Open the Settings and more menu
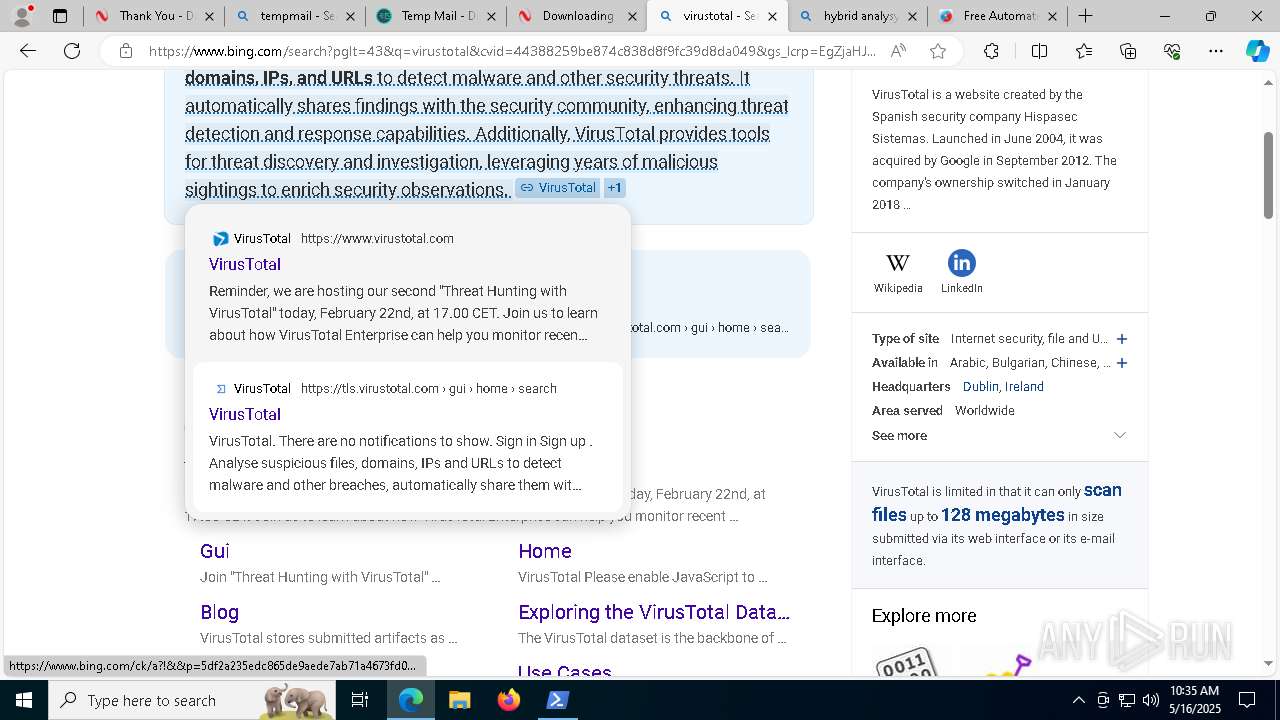Viewport: 1280px width, 720px height. 1215,51
